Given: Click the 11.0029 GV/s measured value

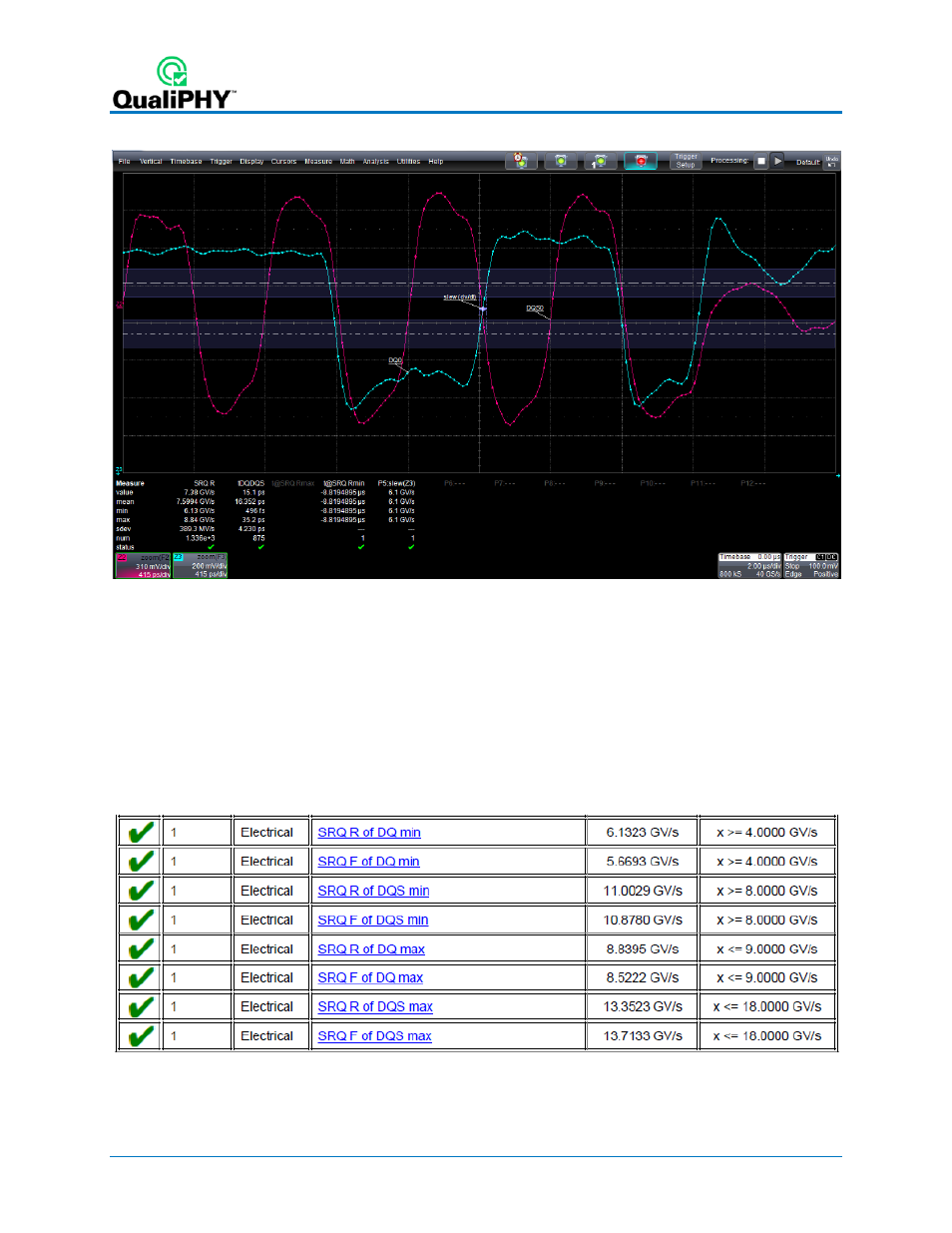Looking at the screenshot, I should (x=643, y=891).
